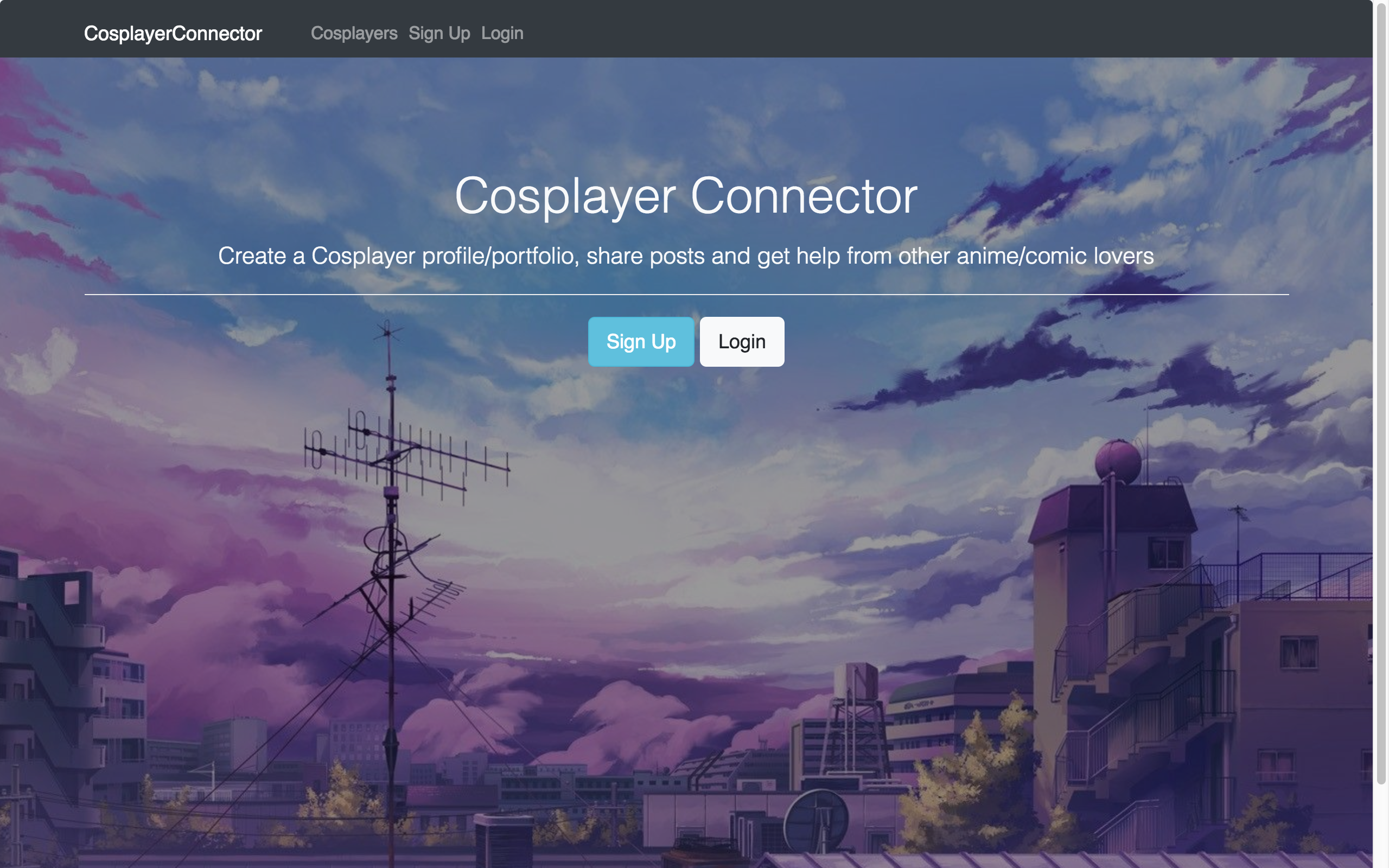Screen dimensions: 1389x868
Task: Click the word Cosplayer in the main heading
Action: point(565,196)
